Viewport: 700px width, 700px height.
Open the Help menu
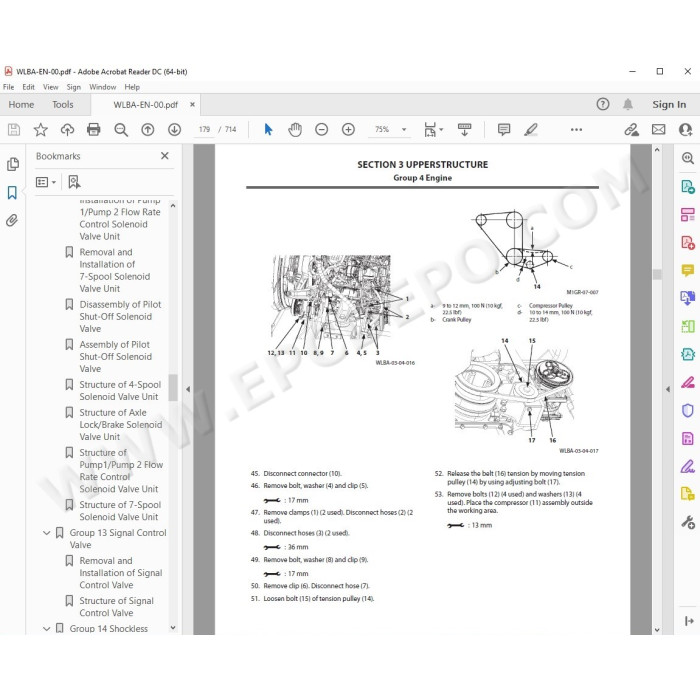pos(132,87)
